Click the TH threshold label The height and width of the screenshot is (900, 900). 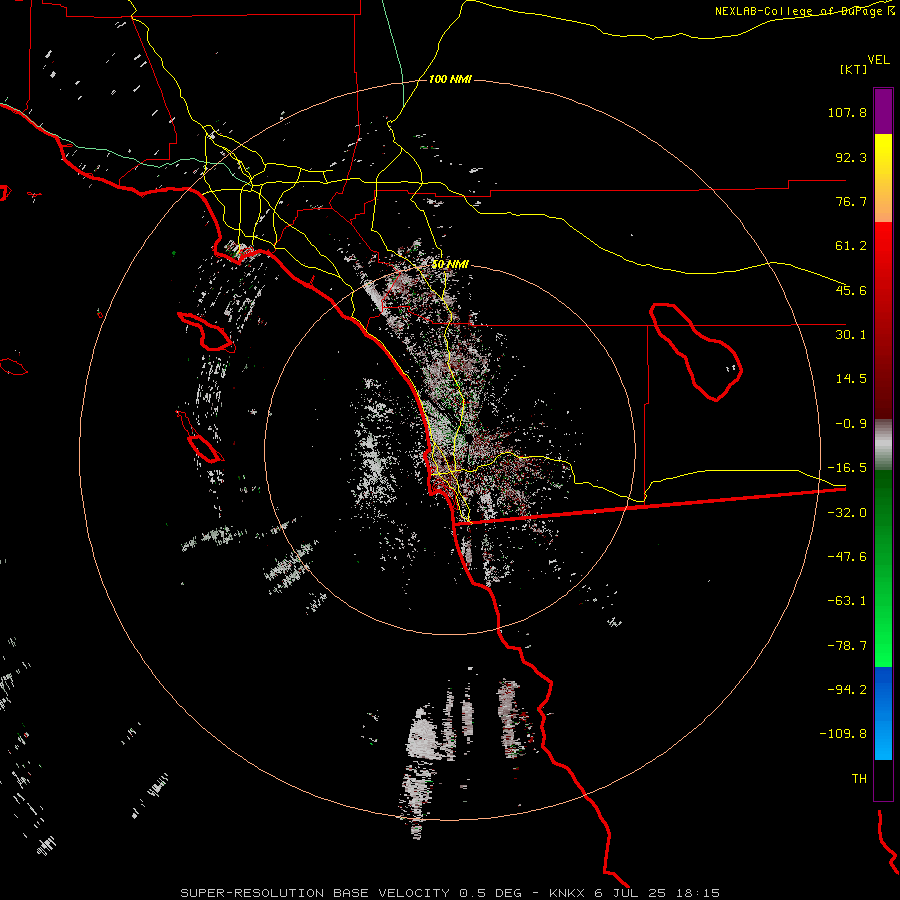[859, 778]
